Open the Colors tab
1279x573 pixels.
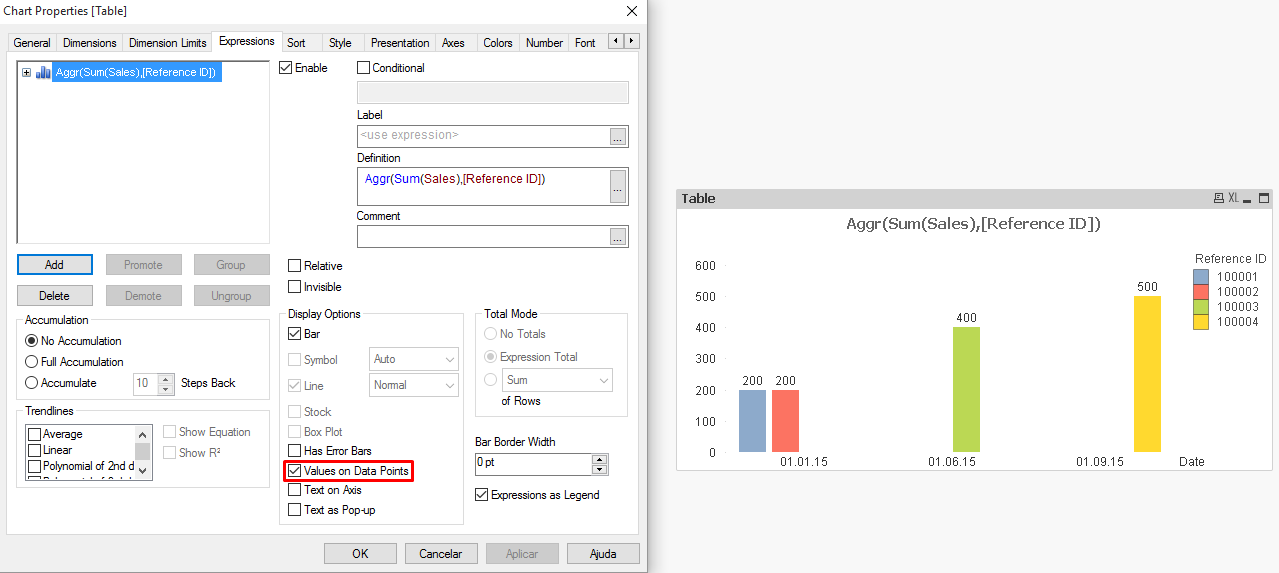pos(498,43)
